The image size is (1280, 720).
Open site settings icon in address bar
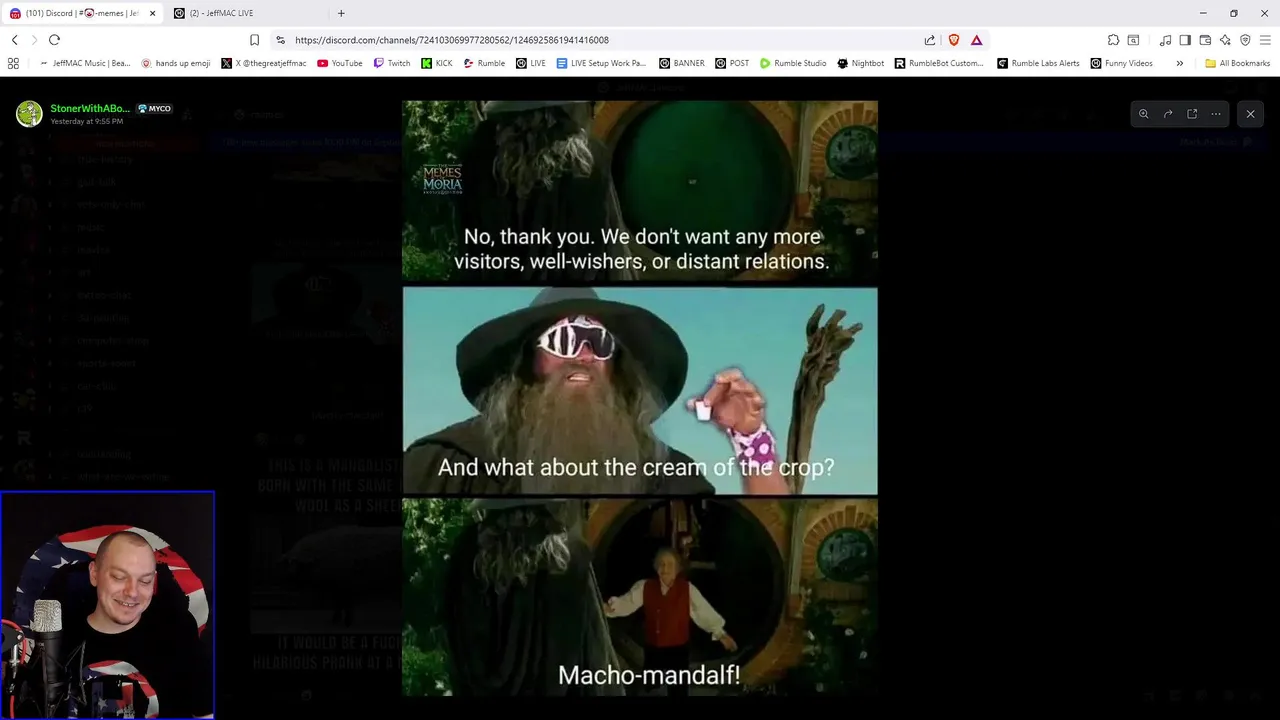(x=280, y=40)
